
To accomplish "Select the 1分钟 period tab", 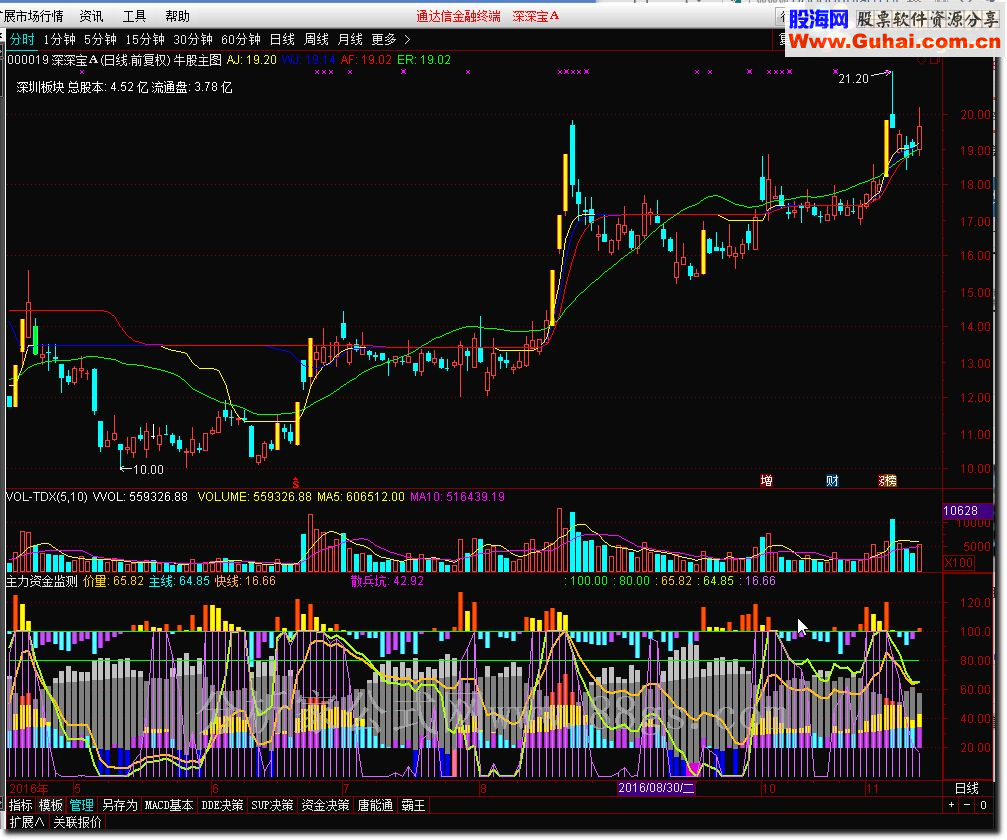I will 59,39.
